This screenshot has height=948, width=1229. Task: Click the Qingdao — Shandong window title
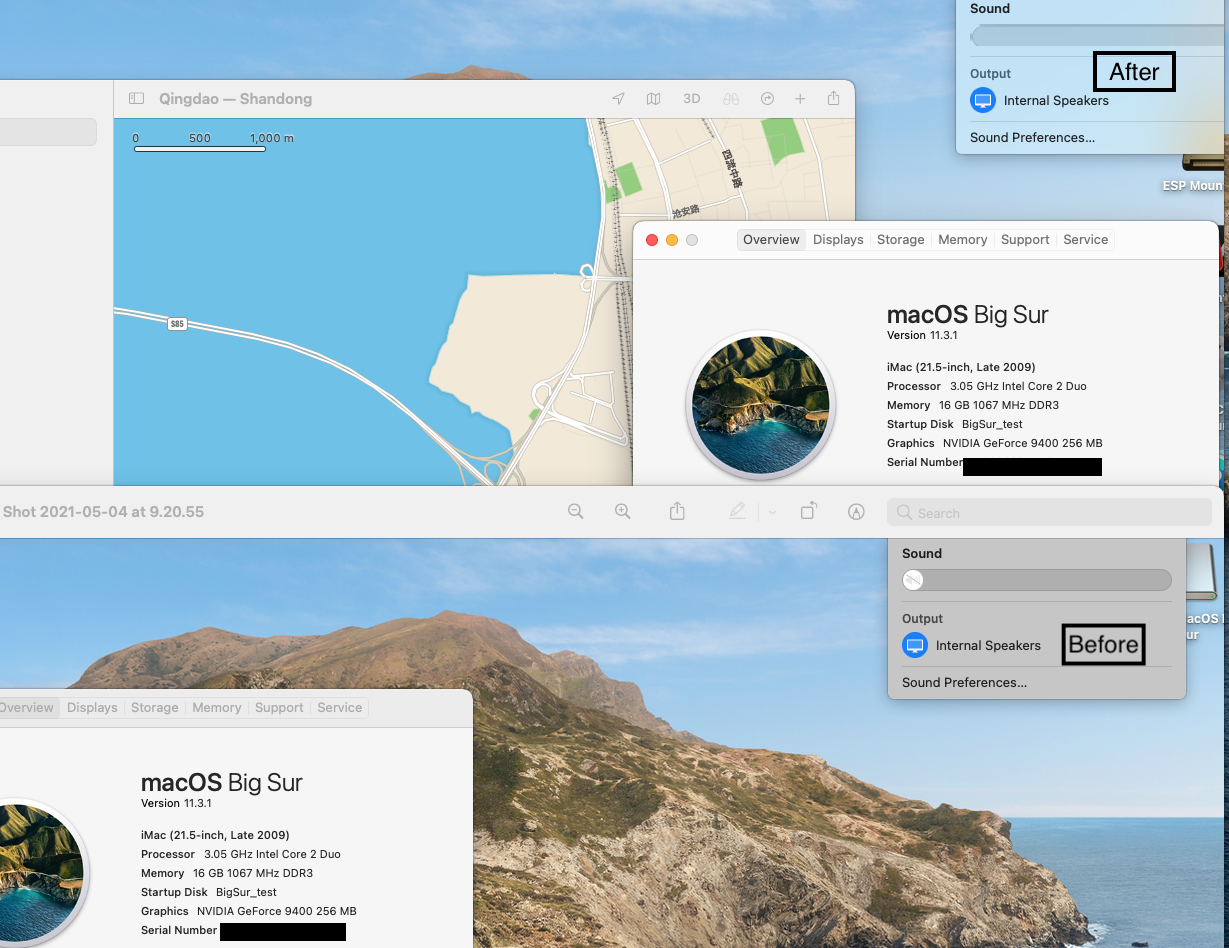235,99
